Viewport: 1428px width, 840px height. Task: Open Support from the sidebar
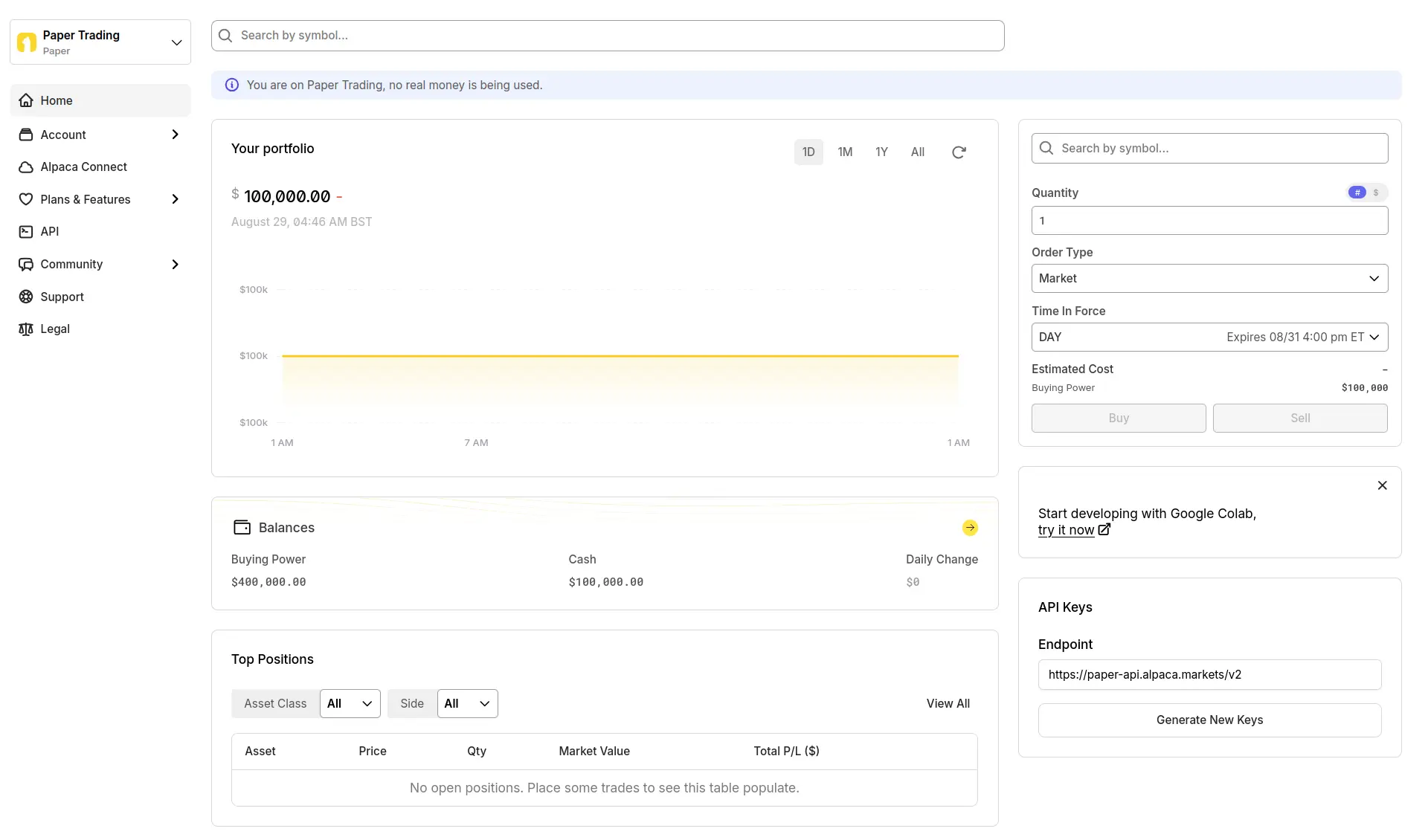[100, 297]
